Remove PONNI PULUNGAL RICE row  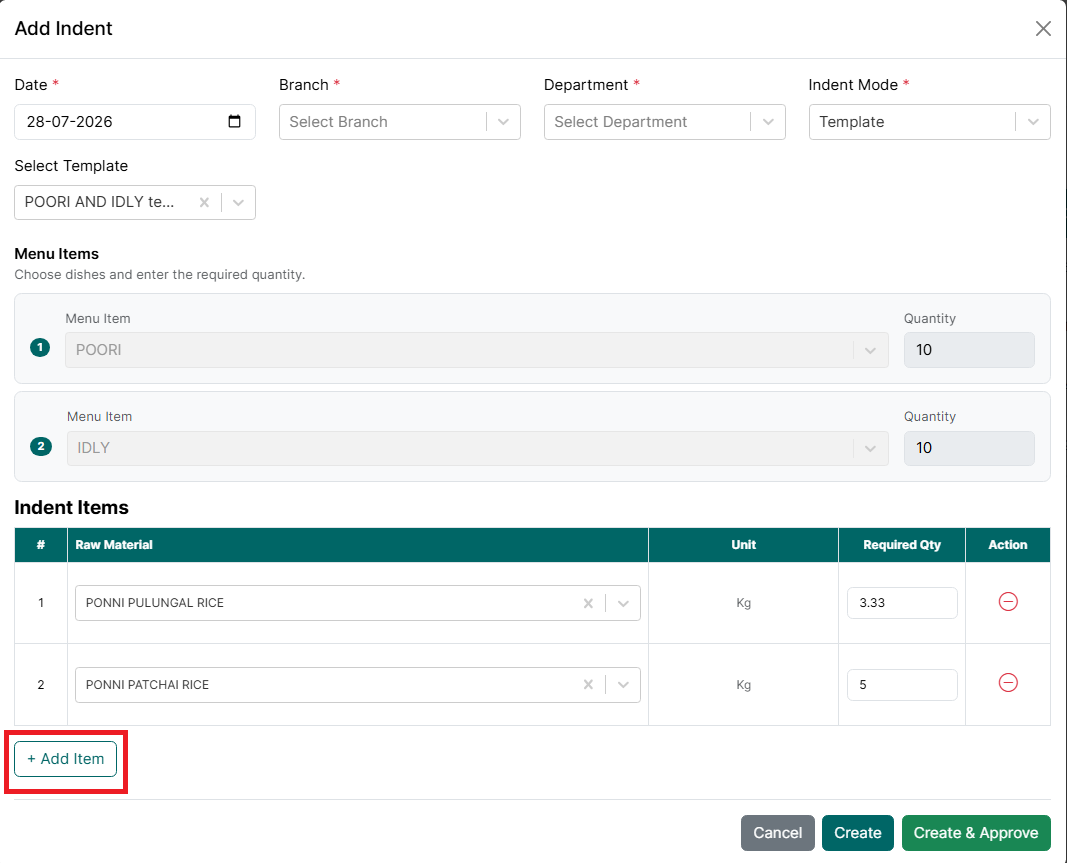tap(1008, 602)
